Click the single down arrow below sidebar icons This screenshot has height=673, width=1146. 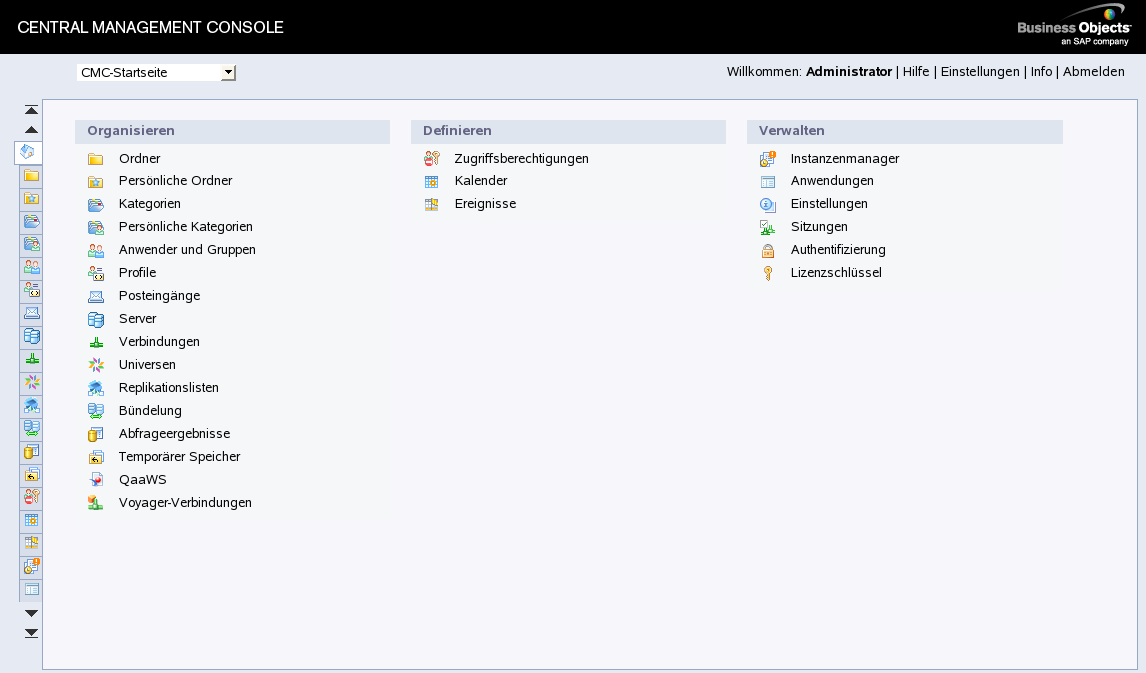pyautogui.click(x=31, y=613)
